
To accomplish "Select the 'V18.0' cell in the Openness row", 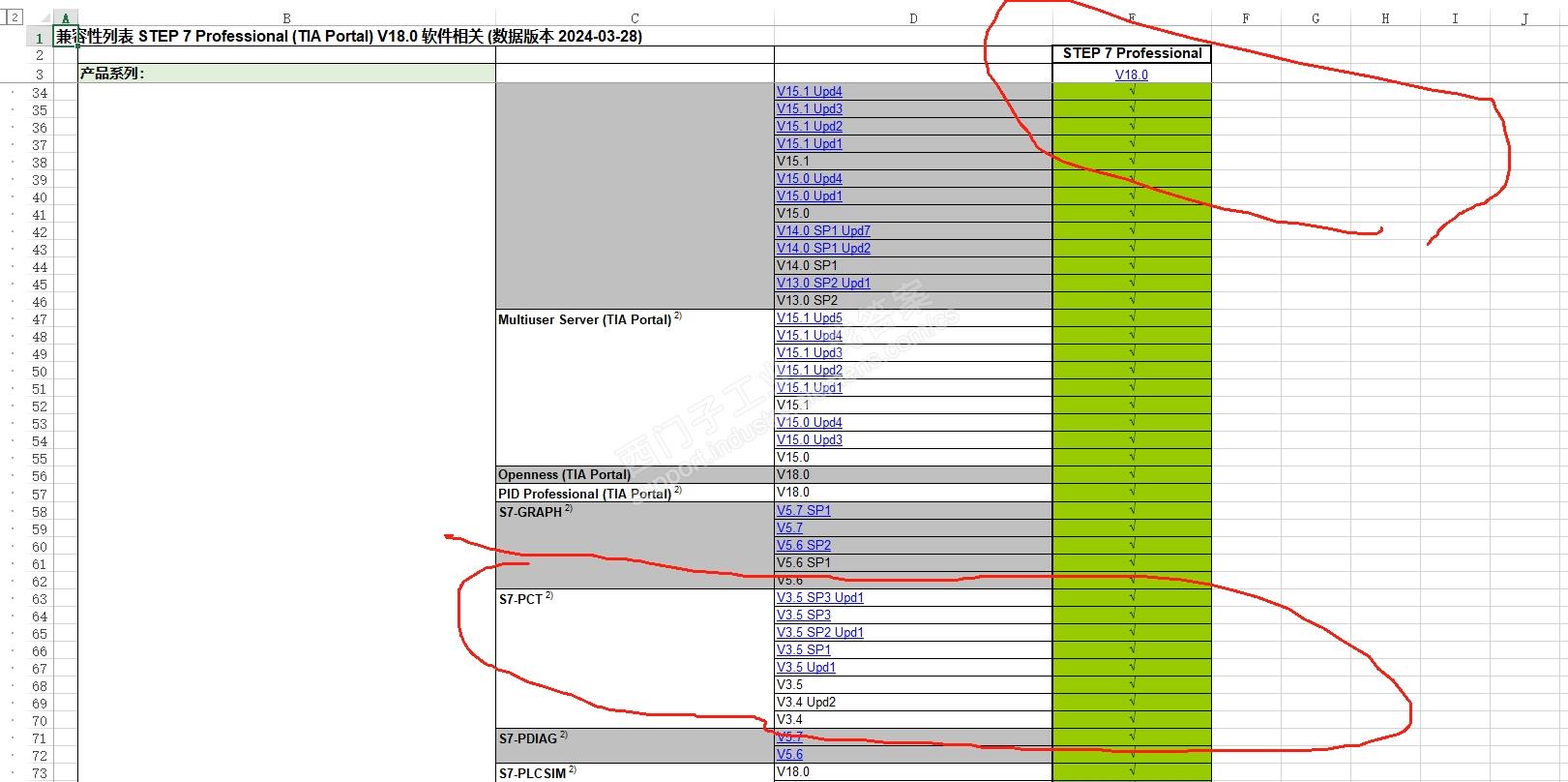I will (x=913, y=475).
